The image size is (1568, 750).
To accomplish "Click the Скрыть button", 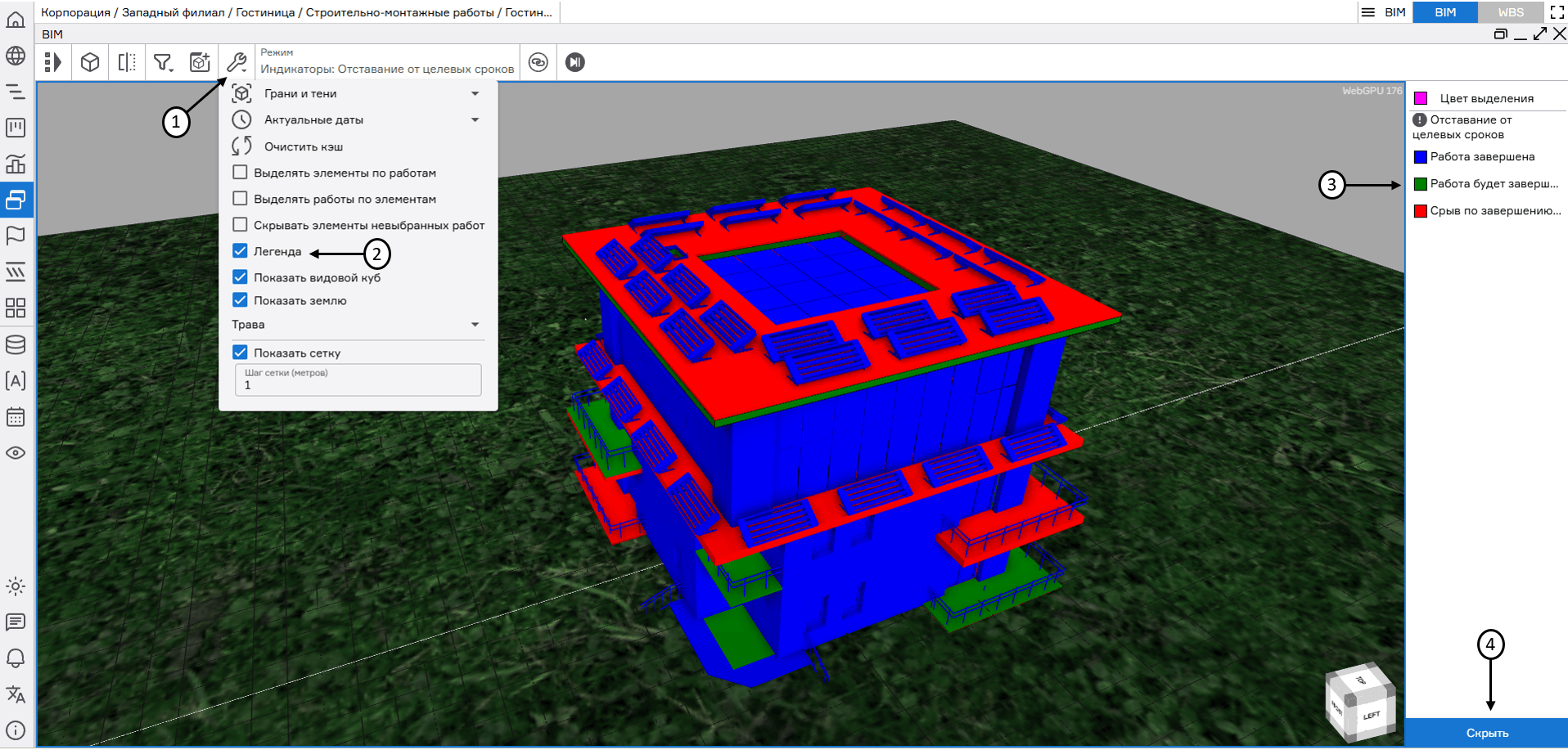I will [1486, 733].
